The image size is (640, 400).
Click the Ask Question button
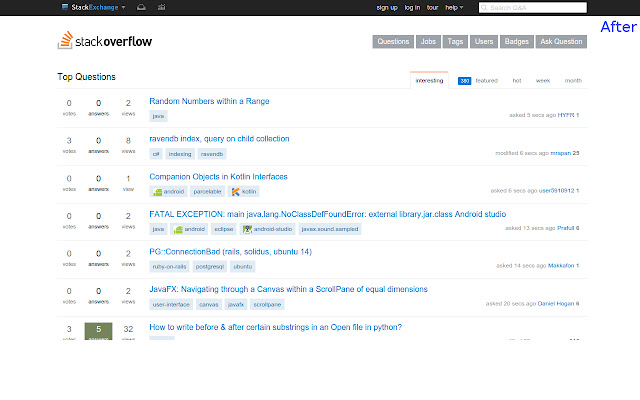pyautogui.click(x=561, y=42)
